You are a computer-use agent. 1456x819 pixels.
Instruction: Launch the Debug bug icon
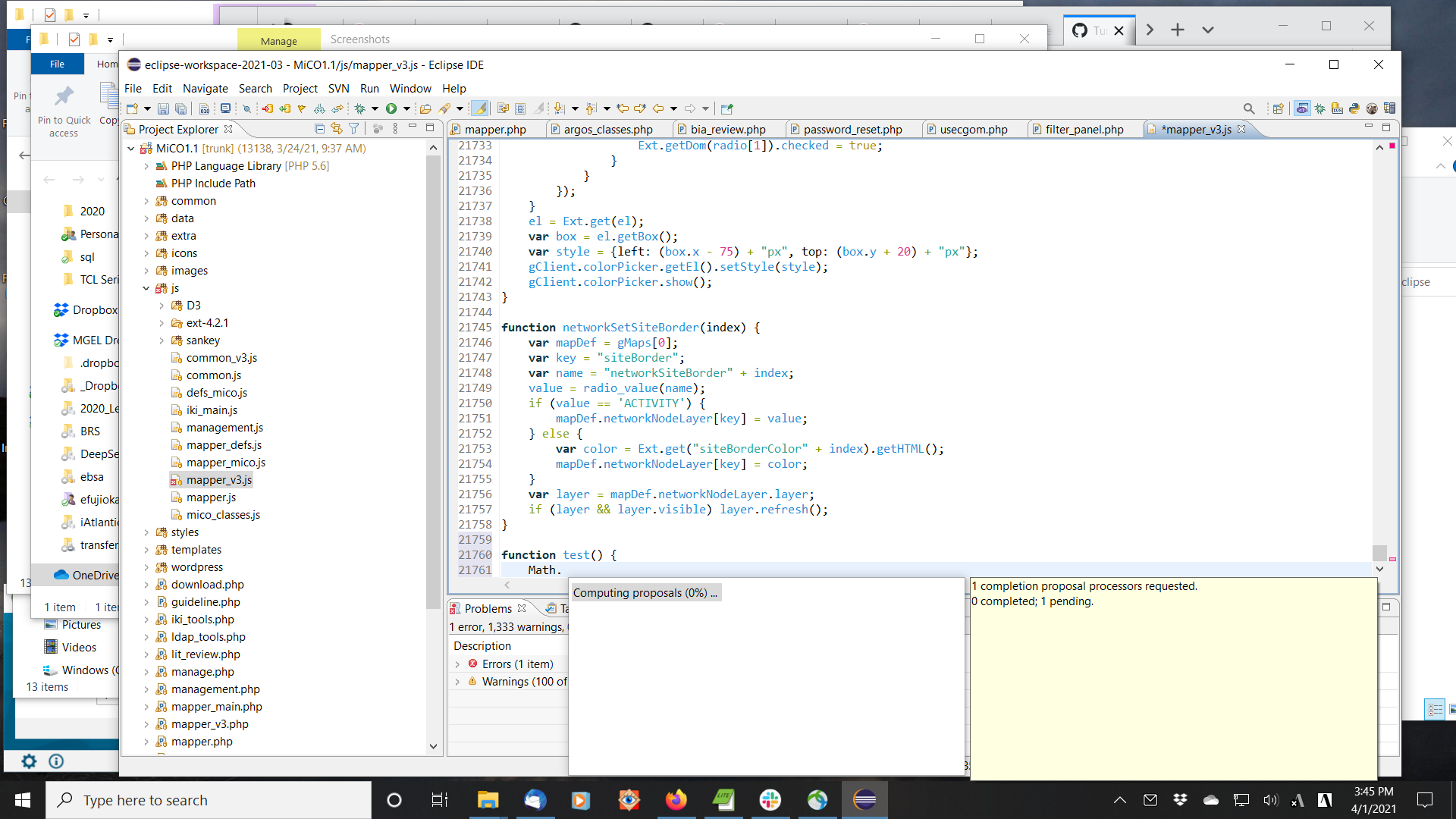pyautogui.click(x=360, y=109)
